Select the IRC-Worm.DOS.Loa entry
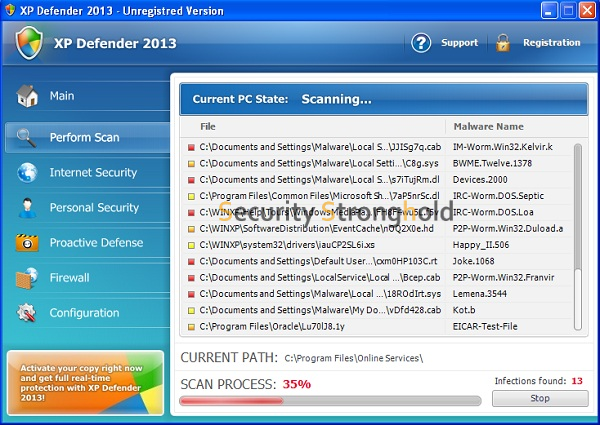 (493, 212)
